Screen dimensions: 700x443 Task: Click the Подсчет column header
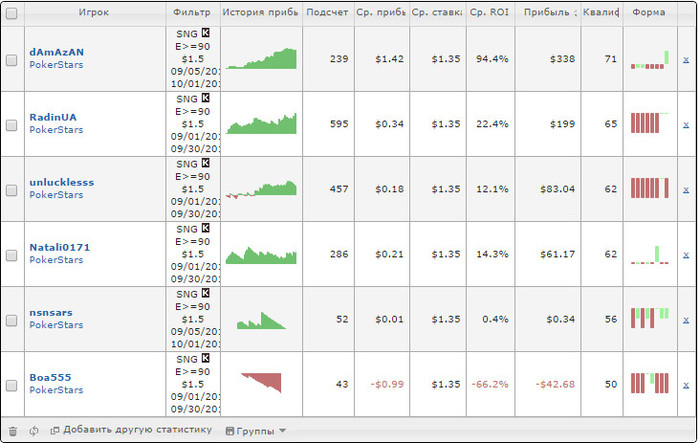328,14
